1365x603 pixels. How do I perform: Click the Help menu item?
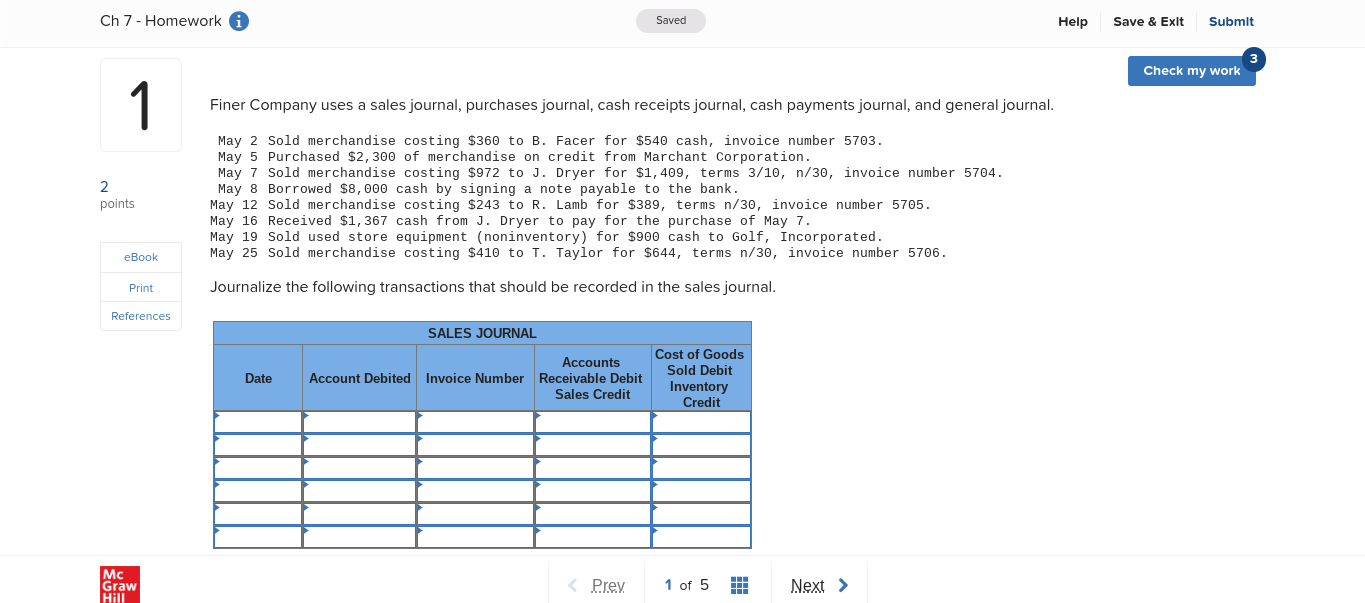pyautogui.click(x=1072, y=21)
